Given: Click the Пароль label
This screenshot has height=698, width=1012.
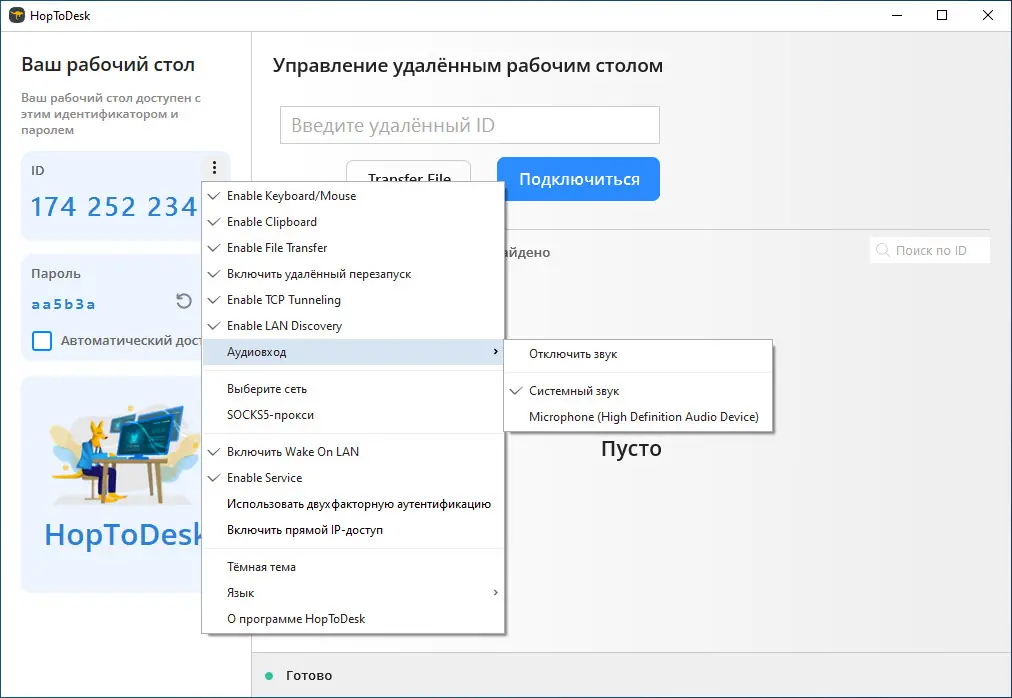Looking at the screenshot, I should pyautogui.click(x=56, y=273).
